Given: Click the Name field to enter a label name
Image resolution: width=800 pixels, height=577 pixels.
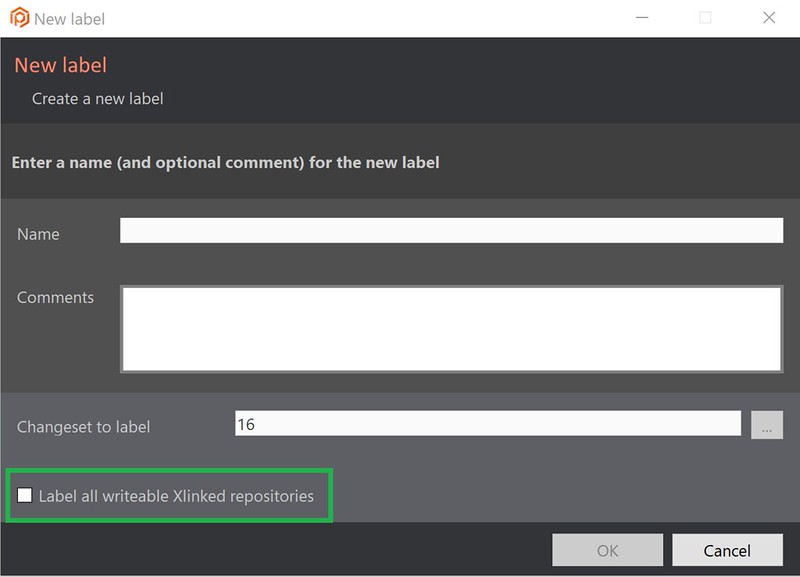Looking at the screenshot, I should point(450,229).
